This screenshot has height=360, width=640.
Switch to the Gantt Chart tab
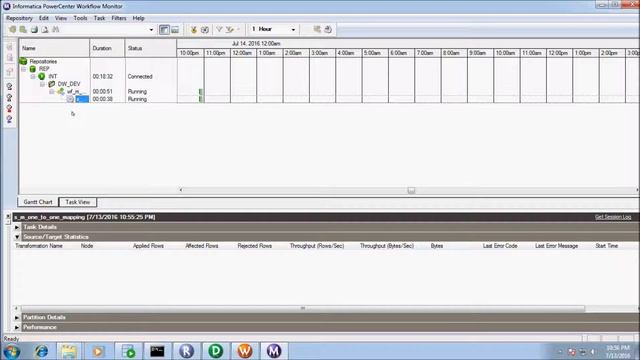38,202
